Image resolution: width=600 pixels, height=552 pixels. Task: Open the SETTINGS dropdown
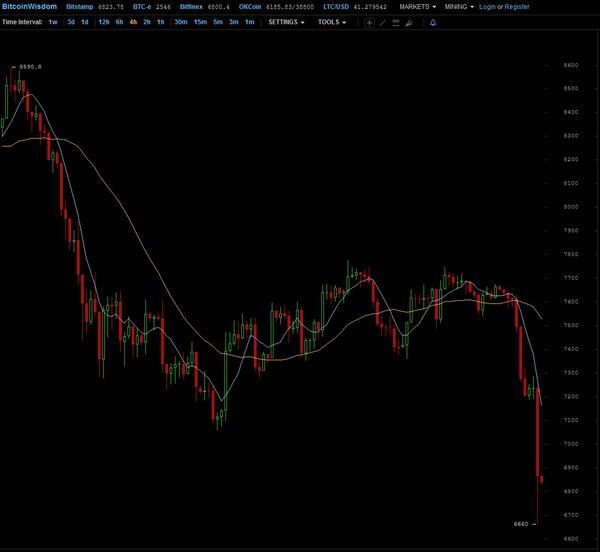point(286,22)
